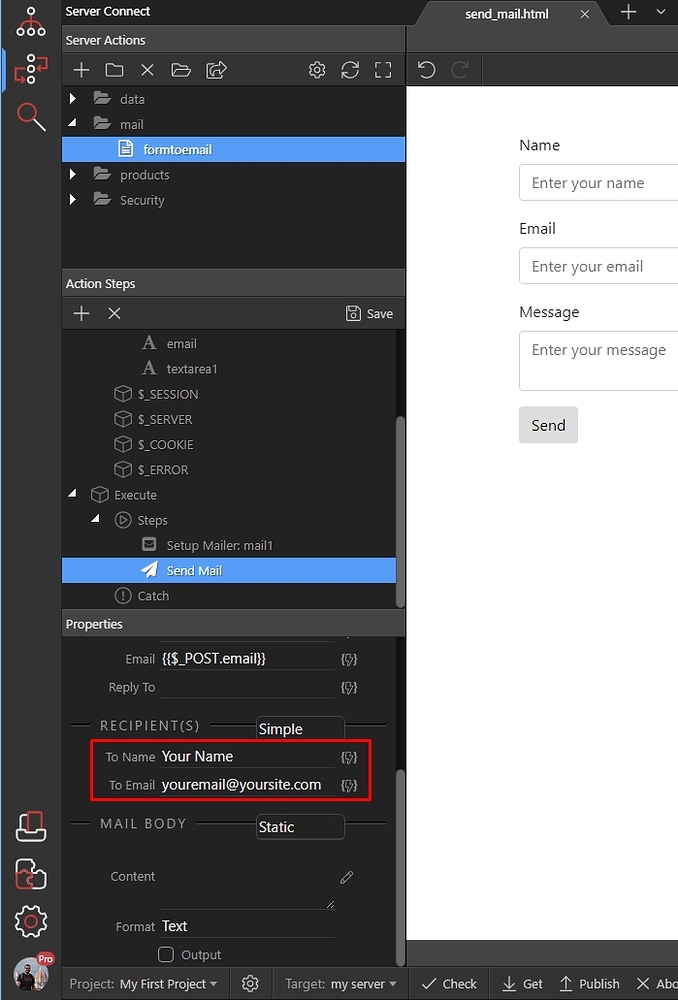Expand the data folder

pos(73,99)
